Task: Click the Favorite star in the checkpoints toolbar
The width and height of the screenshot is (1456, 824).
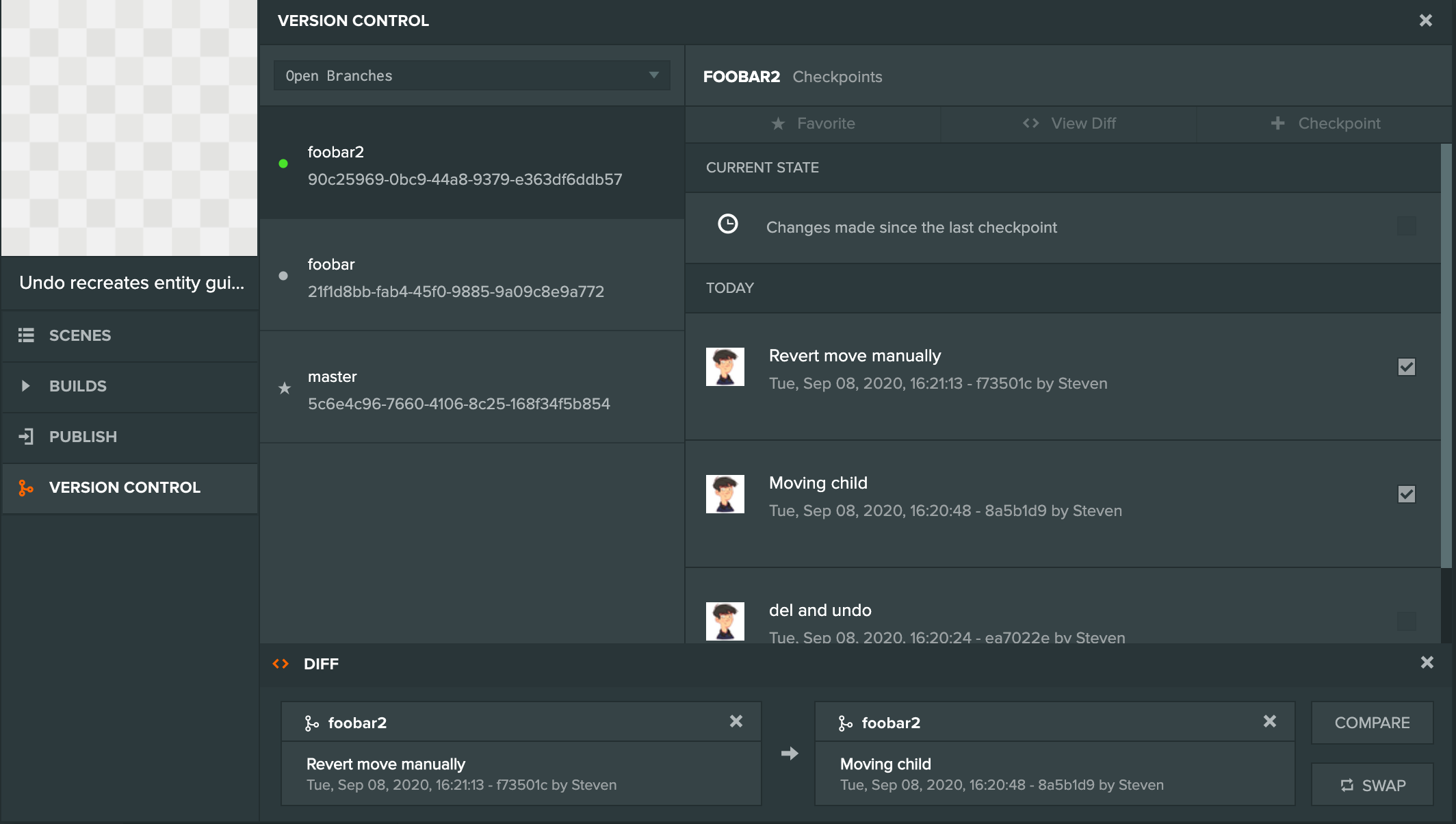Action: click(x=778, y=123)
